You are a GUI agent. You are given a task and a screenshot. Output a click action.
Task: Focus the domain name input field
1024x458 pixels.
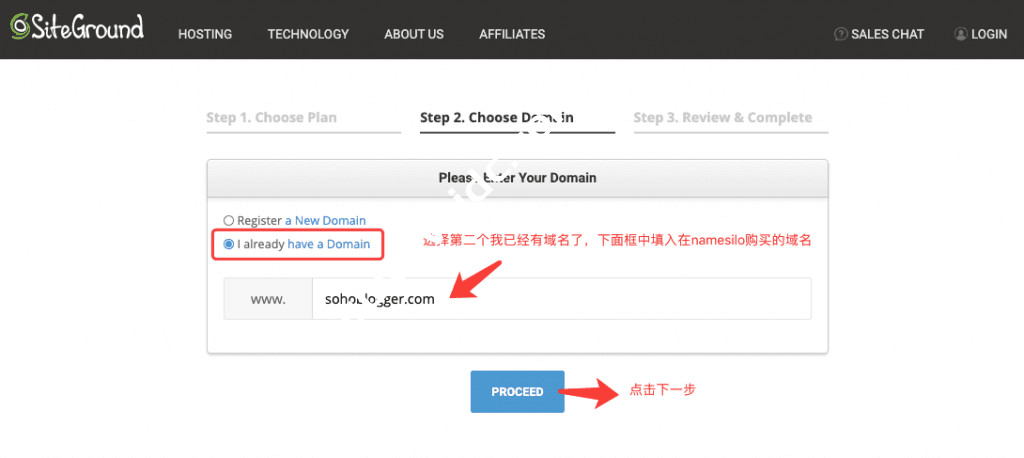pos(562,299)
